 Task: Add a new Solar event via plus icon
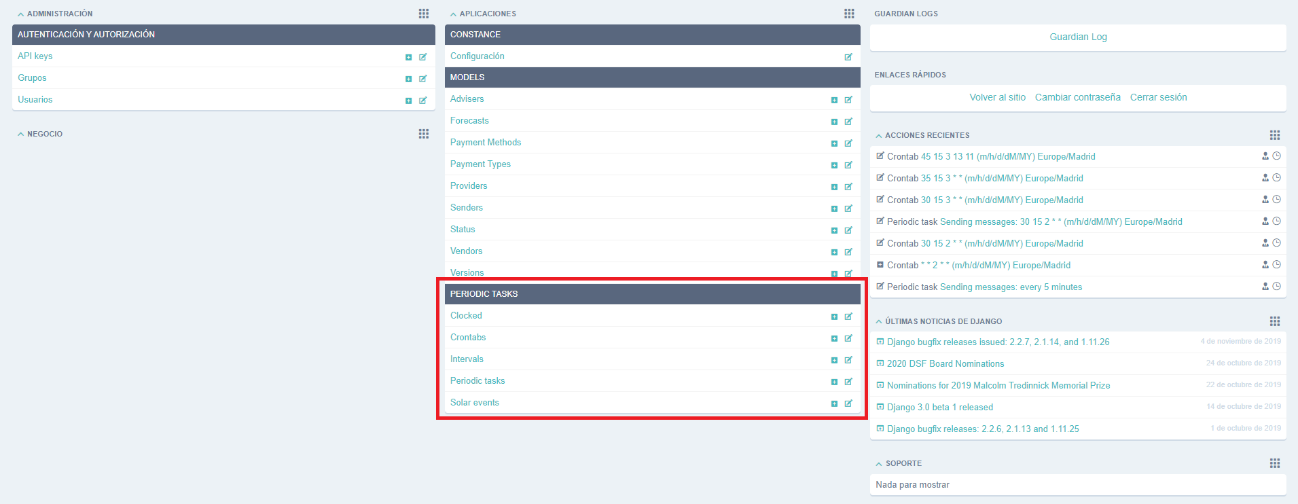[x=834, y=403]
